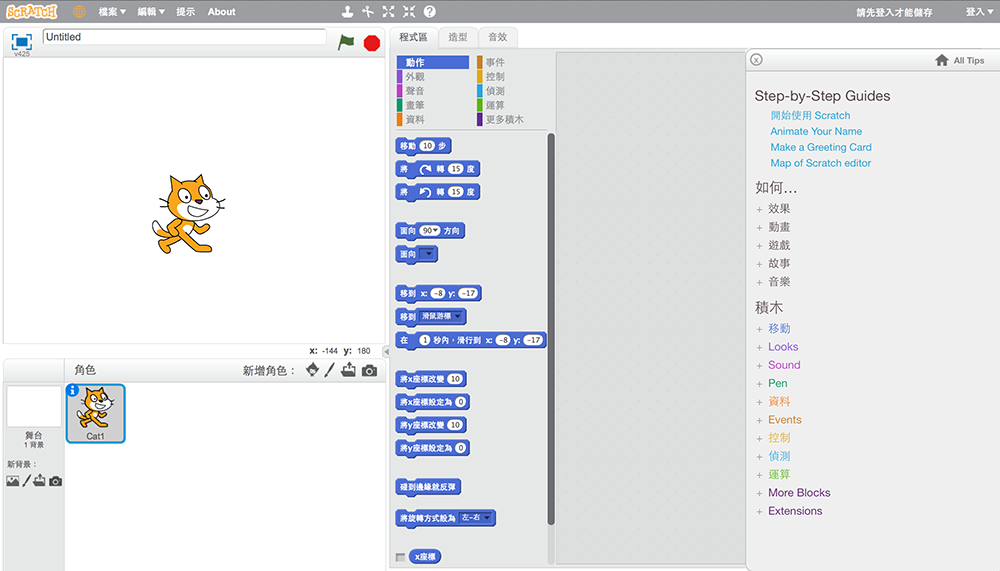Open the empty 面向 target dropdown
Screen dimensions: 1000x571
click(x=428, y=254)
